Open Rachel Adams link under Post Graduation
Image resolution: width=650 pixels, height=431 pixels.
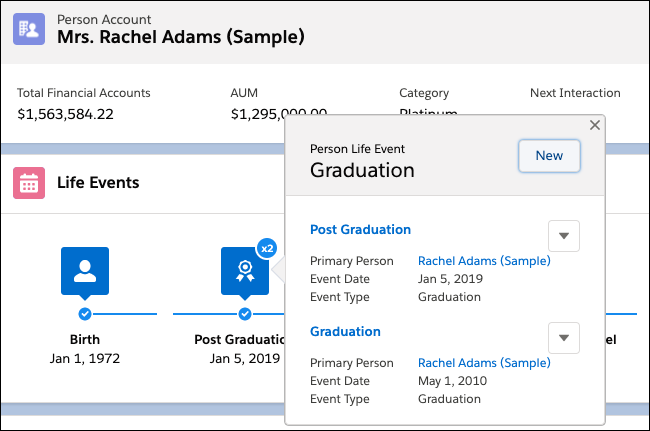click(484, 260)
